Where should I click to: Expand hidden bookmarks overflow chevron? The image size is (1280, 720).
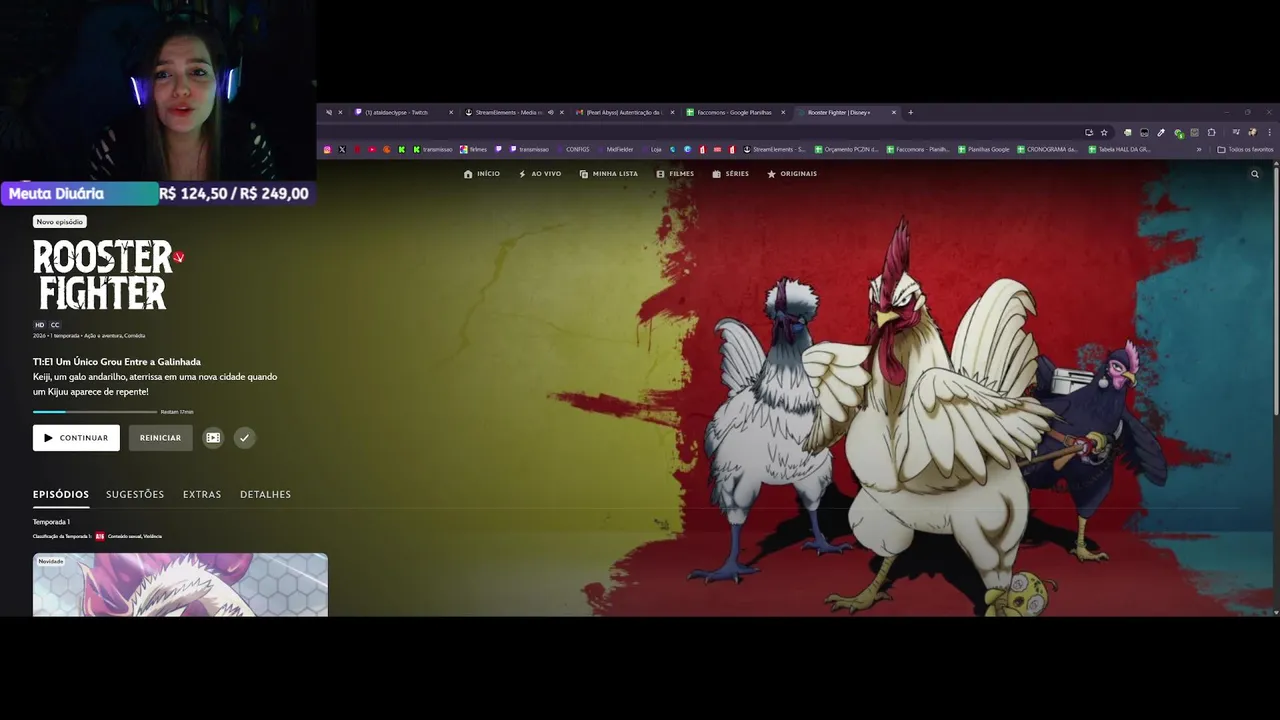1199,149
